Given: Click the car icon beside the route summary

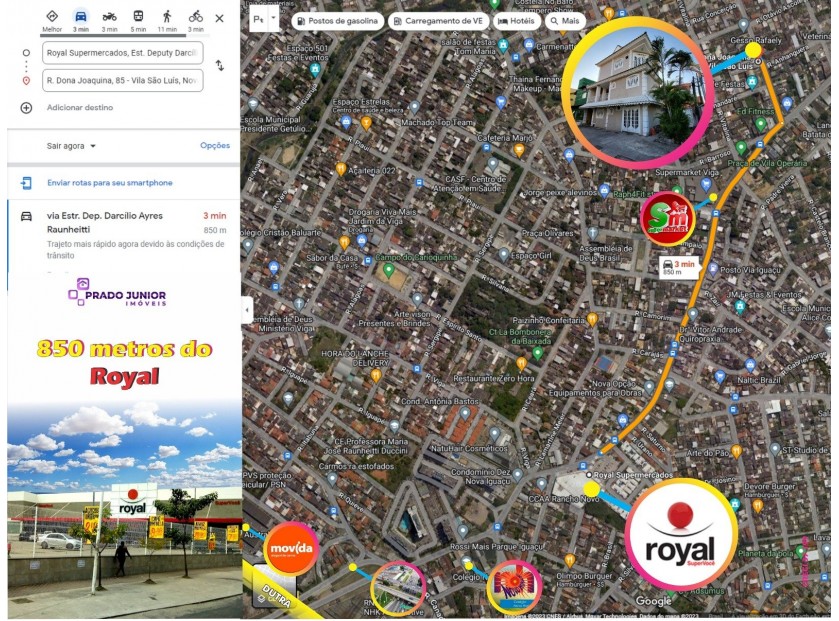Looking at the screenshot, I should point(26,216).
